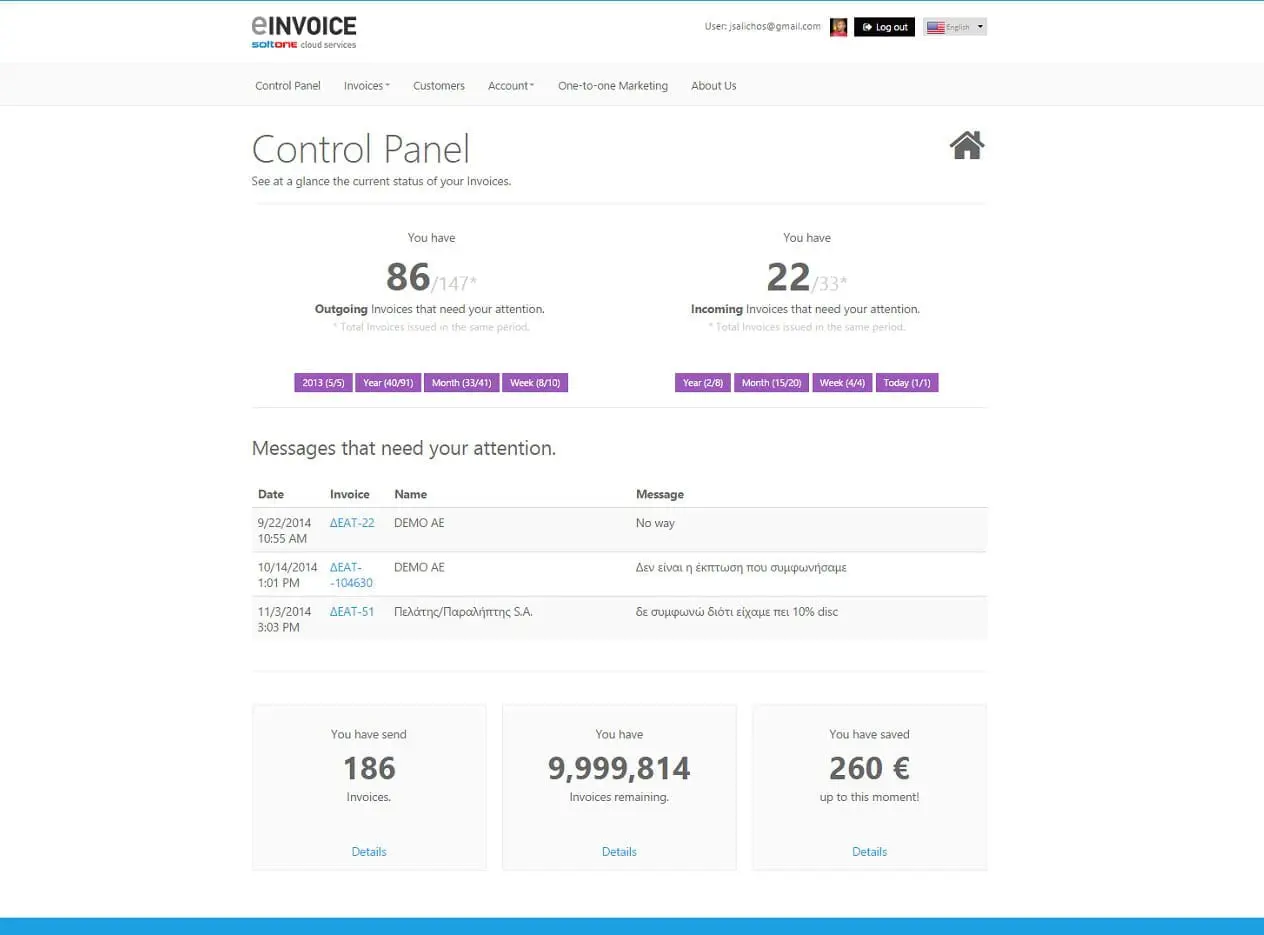Select outgoing Month (33/41) filter
1264x935 pixels.
click(462, 383)
